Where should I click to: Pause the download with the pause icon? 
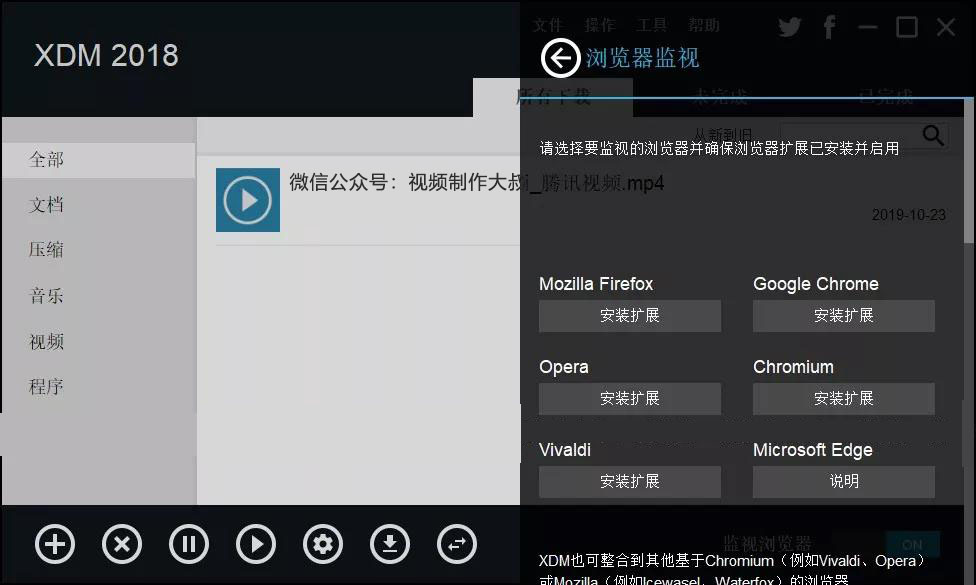tap(189, 545)
